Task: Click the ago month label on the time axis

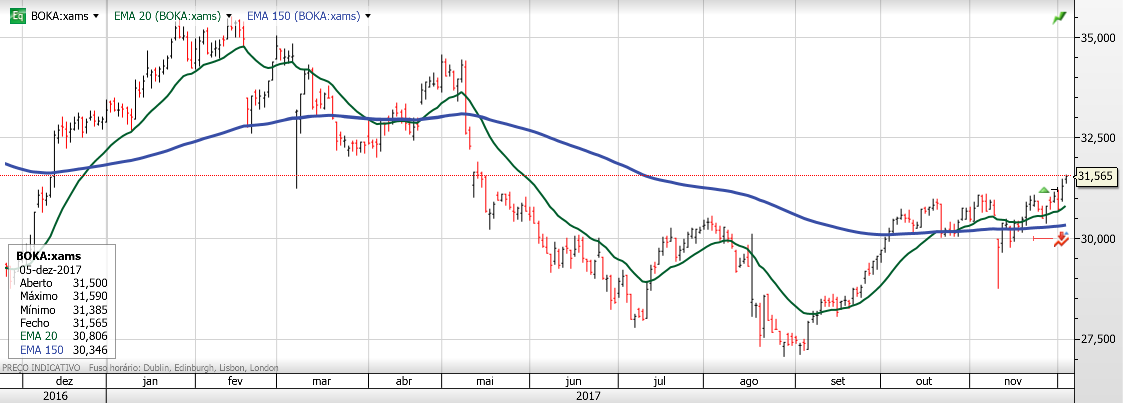Action: [748, 382]
